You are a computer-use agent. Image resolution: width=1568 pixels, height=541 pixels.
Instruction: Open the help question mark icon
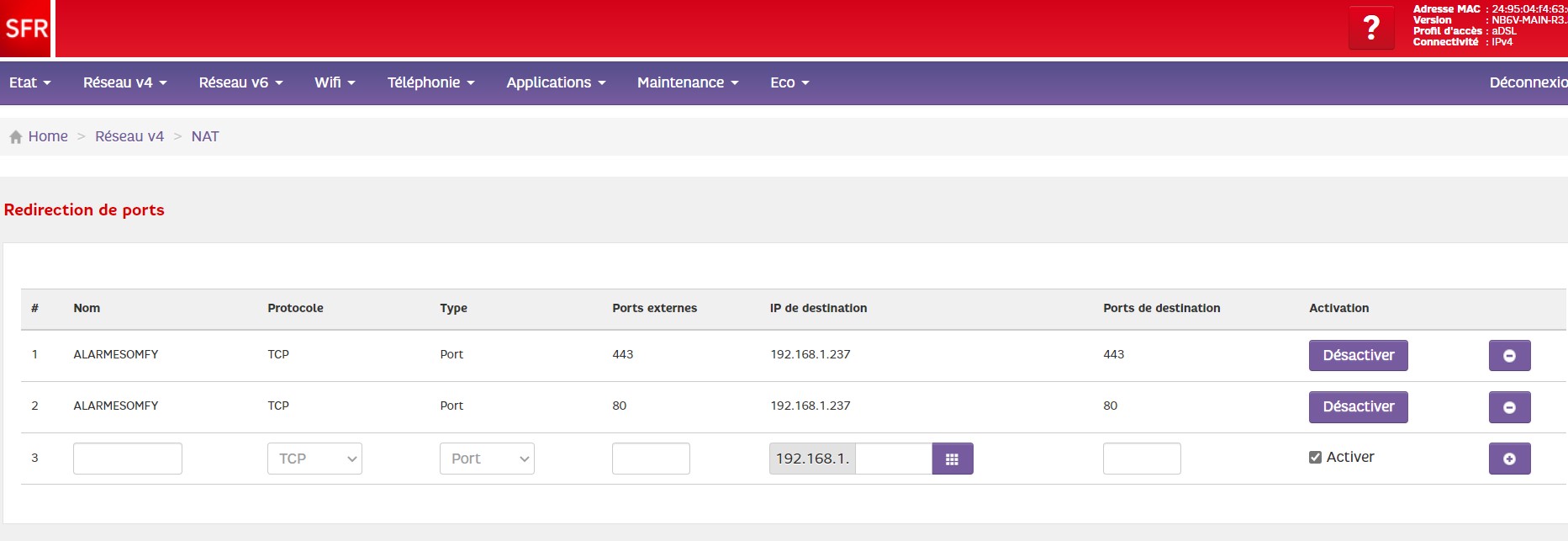[1370, 28]
